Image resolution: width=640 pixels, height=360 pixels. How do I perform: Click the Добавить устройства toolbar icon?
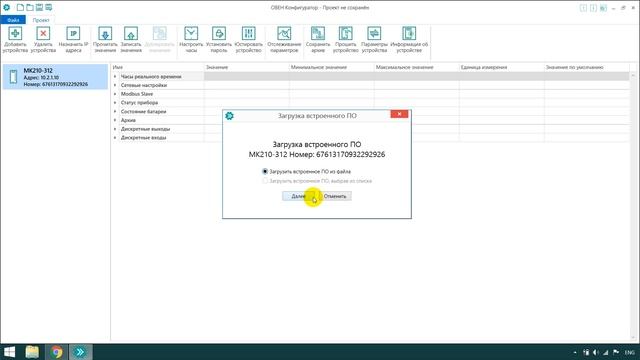15,40
